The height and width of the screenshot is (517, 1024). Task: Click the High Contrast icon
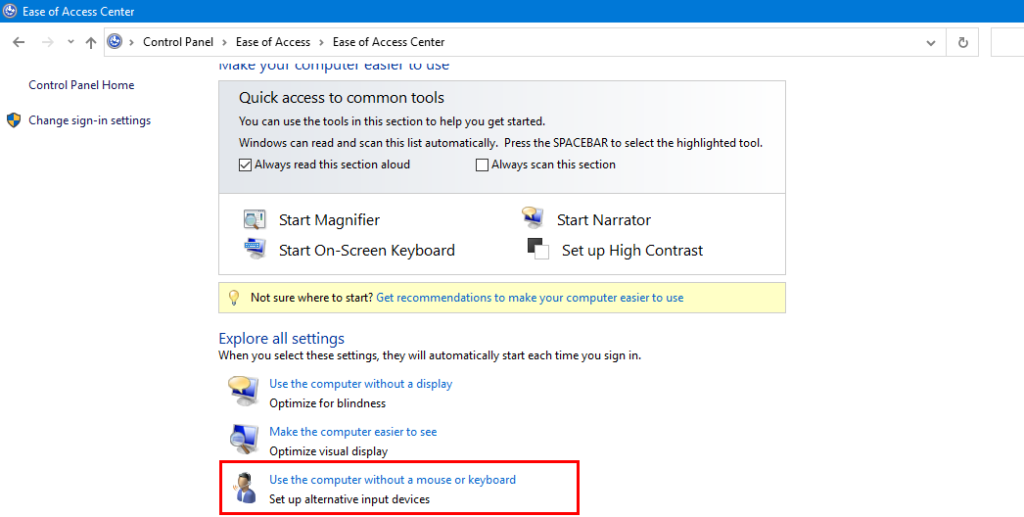pyautogui.click(x=538, y=249)
